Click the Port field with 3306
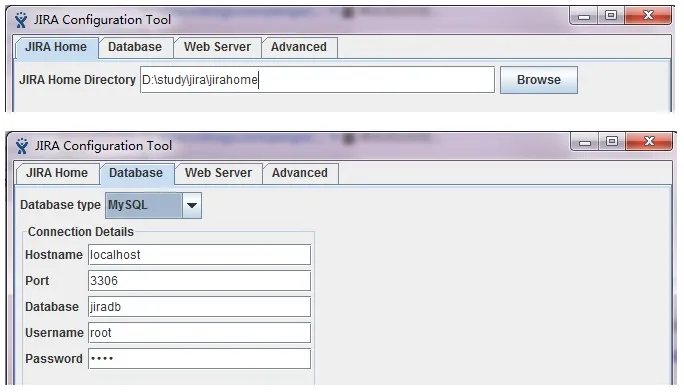Image resolution: width=684 pixels, height=392 pixels. pos(199,281)
